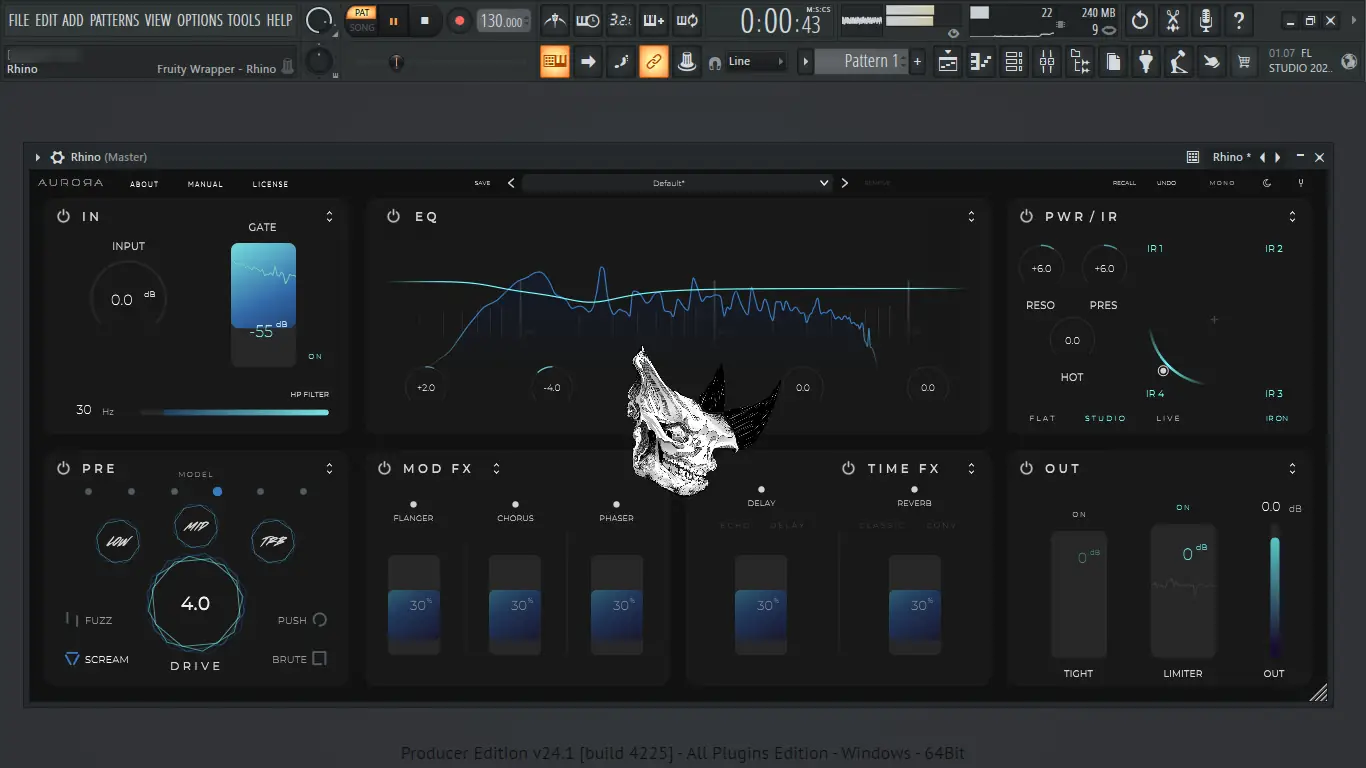
Task: Stop playback with the stop button
Action: [x=425, y=20]
